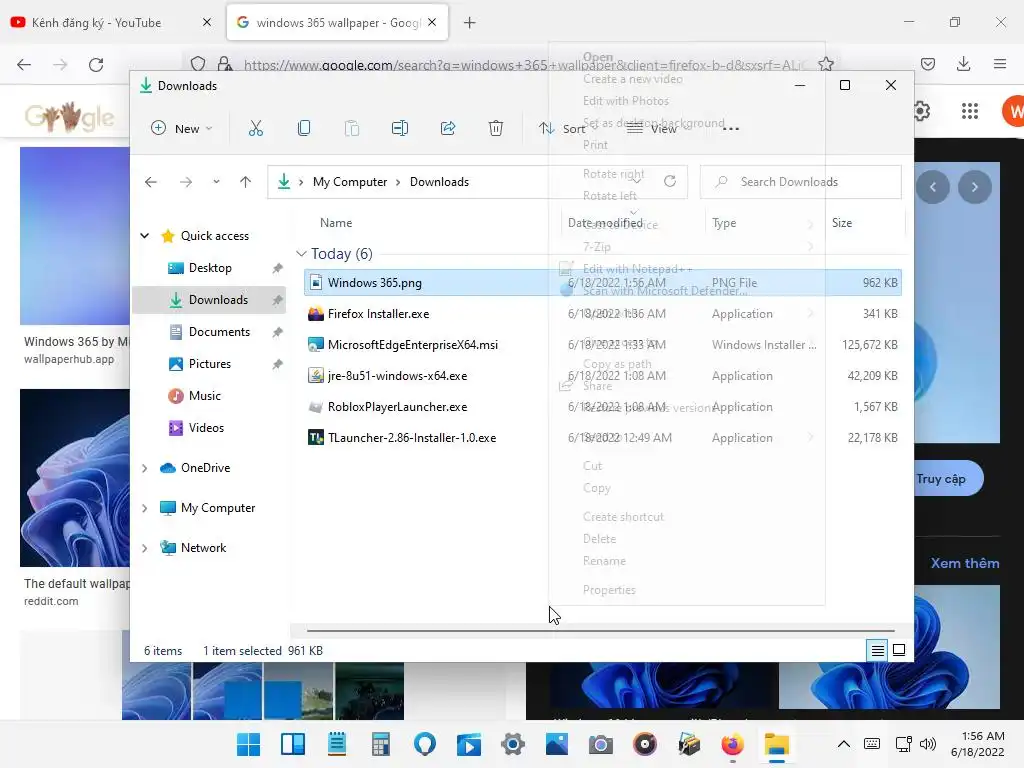The image size is (1024, 768).
Task: Bookmark page with the star icon
Action: pos(825,64)
